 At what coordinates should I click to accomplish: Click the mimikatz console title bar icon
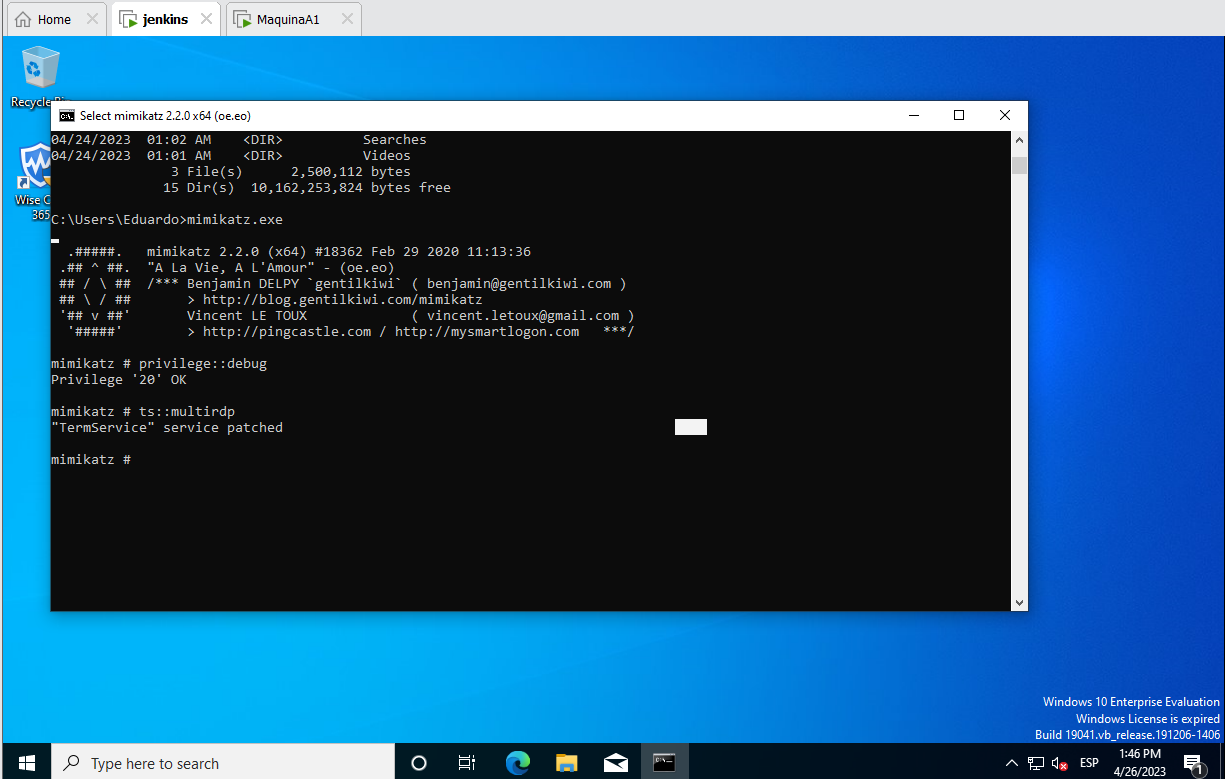pyautogui.click(x=67, y=115)
